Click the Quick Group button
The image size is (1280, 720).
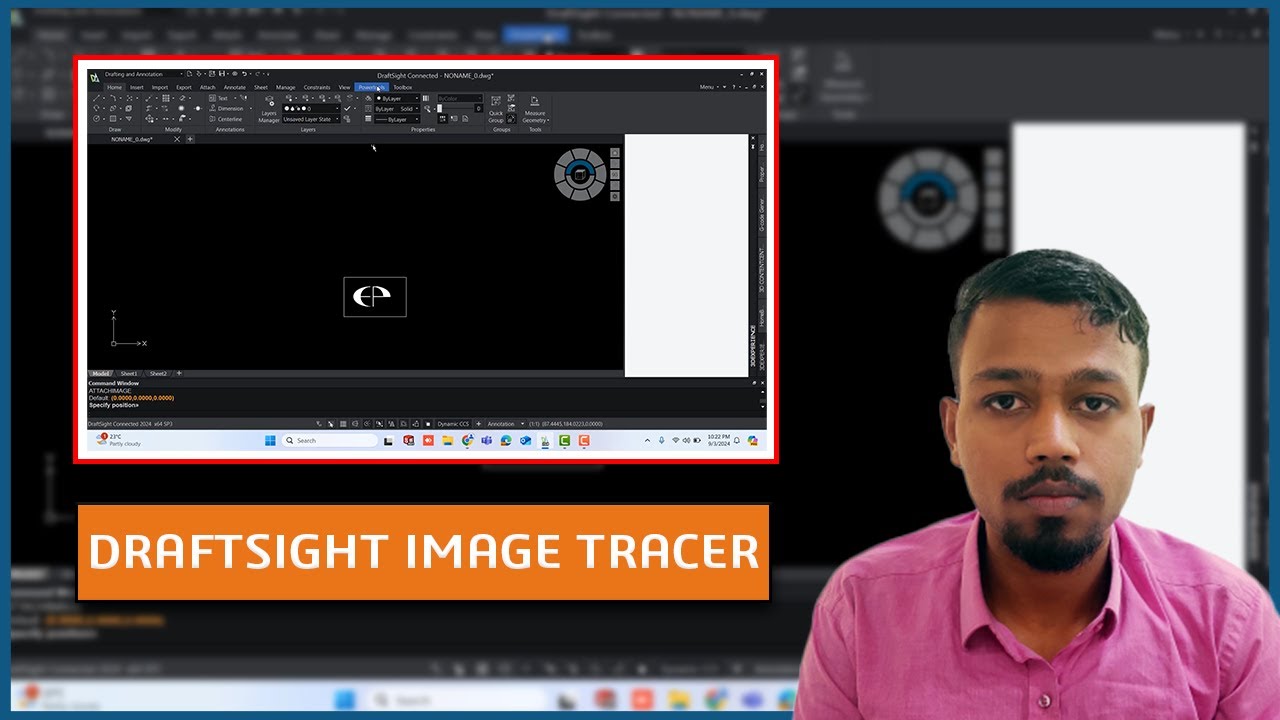496,109
